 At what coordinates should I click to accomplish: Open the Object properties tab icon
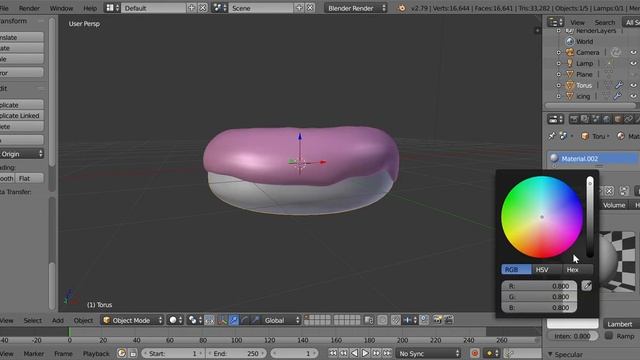click(618, 119)
